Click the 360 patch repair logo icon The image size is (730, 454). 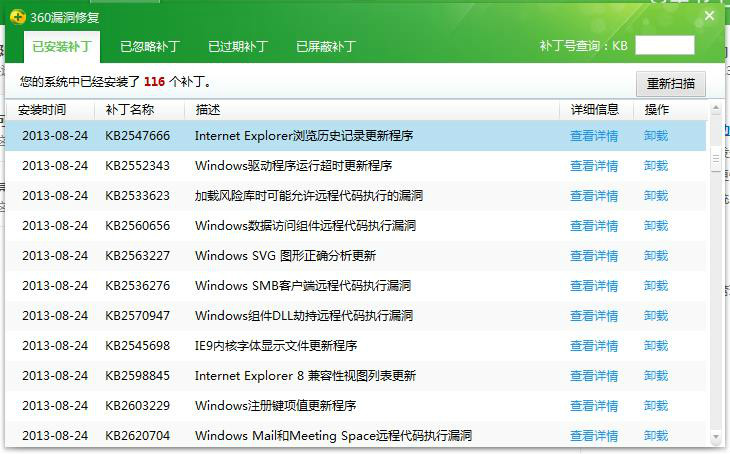click(x=18, y=18)
